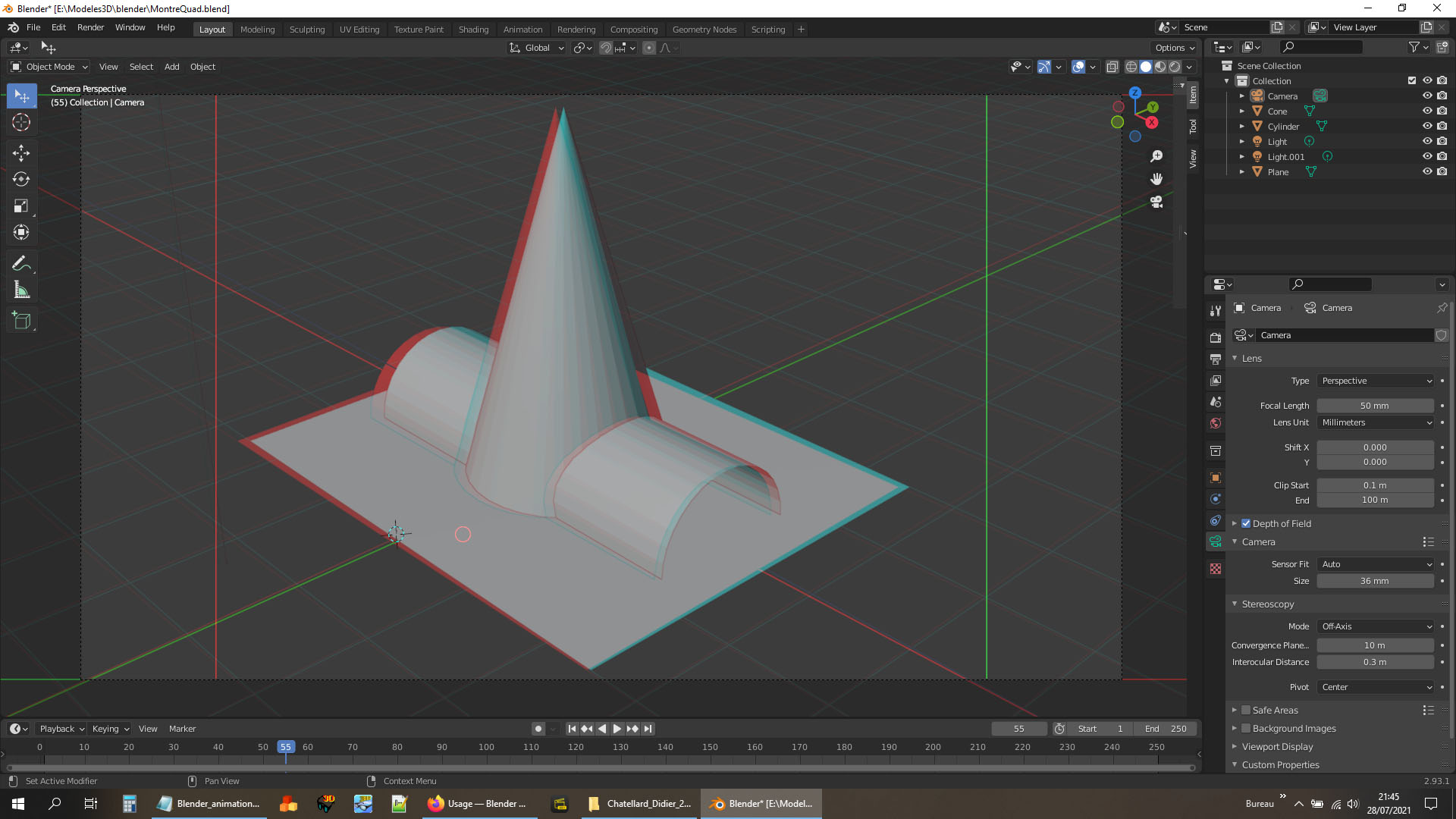Screen dimensions: 1456x819
Task: Open the Object Mode dropdown
Action: [x=50, y=67]
